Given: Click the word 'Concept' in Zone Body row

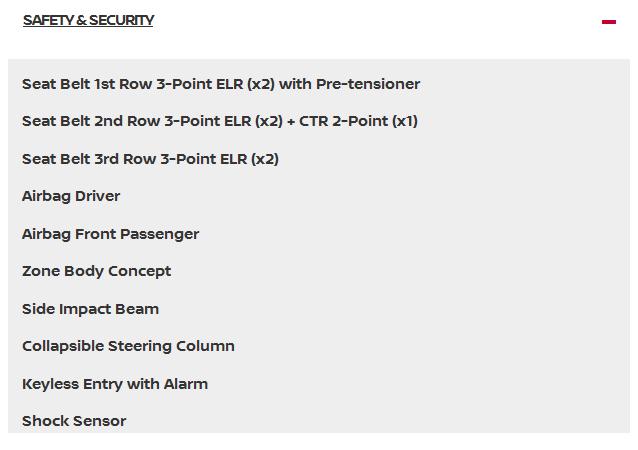Looking at the screenshot, I should click(x=139, y=271).
